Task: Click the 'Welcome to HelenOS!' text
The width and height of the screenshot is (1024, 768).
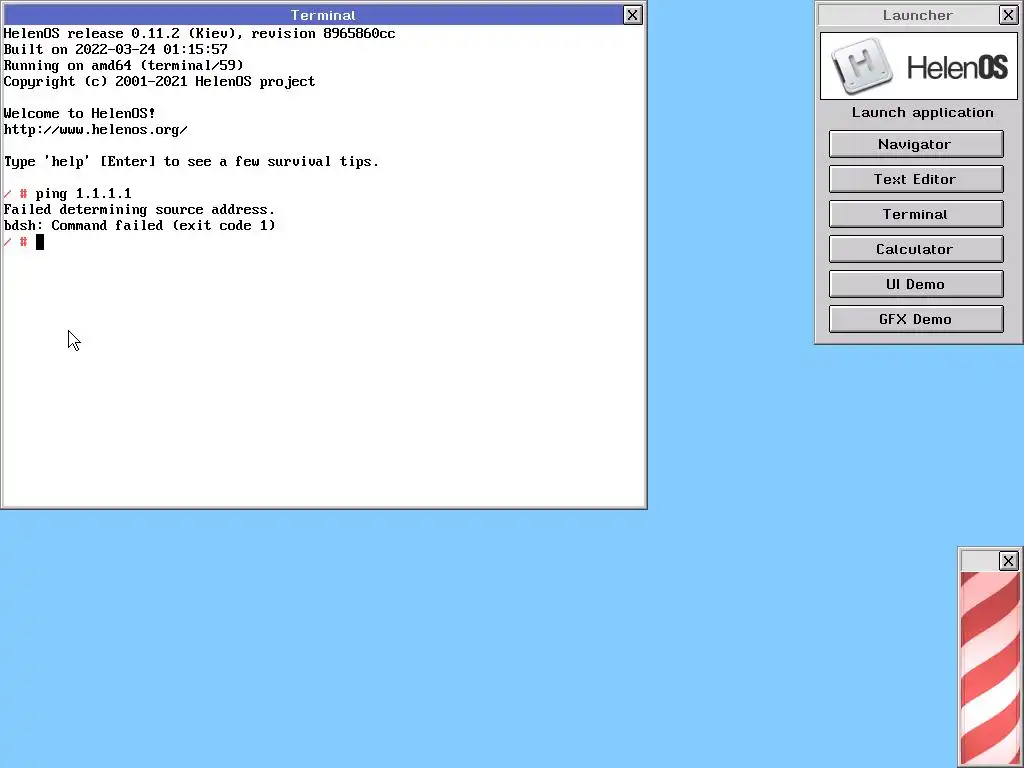Action: tap(80, 113)
